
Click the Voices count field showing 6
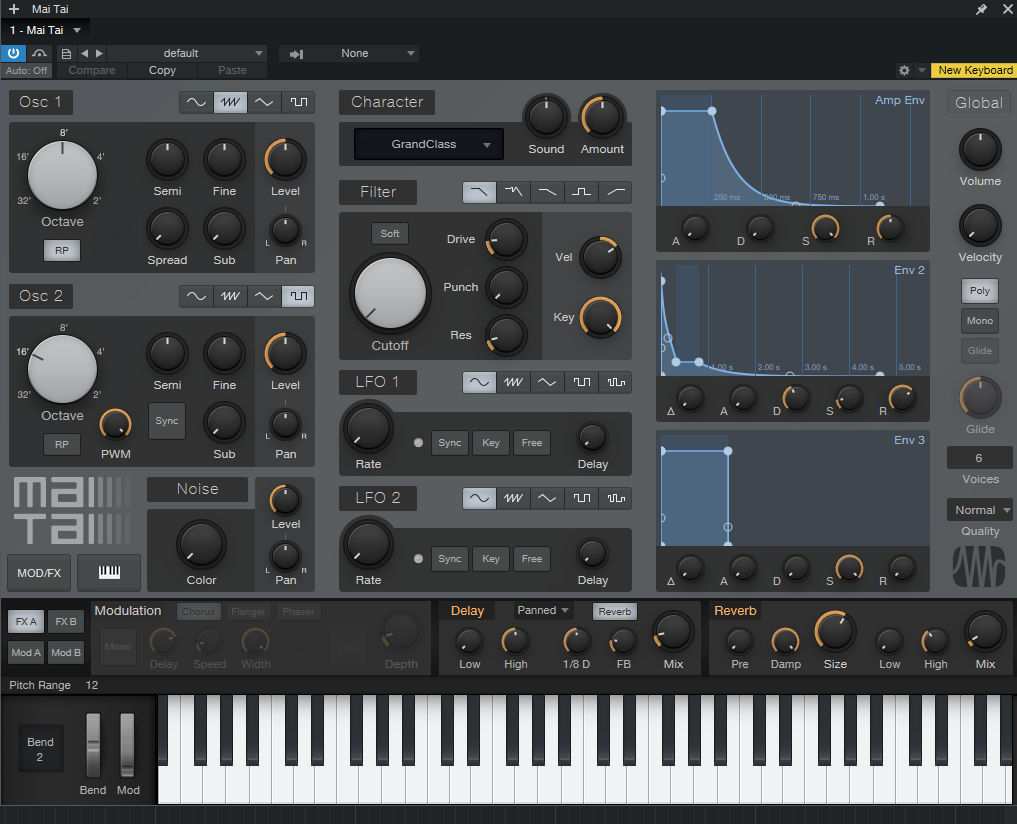979,457
